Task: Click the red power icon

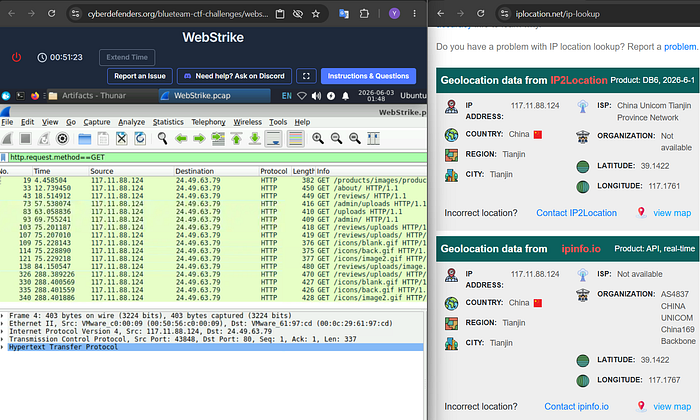Action: tap(17, 58)
